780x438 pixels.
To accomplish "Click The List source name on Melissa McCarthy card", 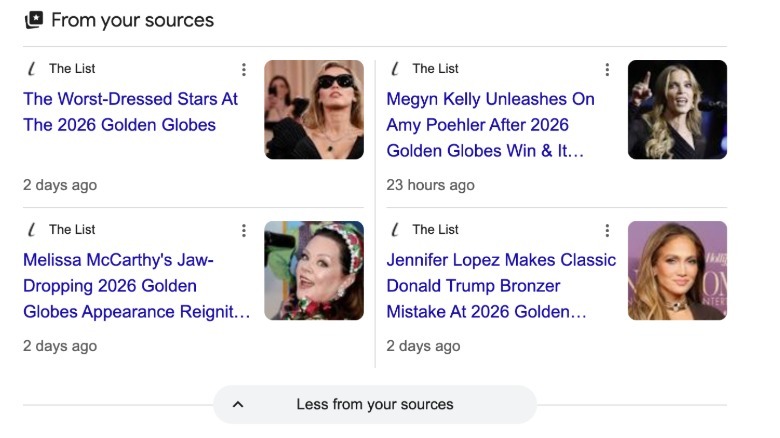I will (x=72, y=229).
